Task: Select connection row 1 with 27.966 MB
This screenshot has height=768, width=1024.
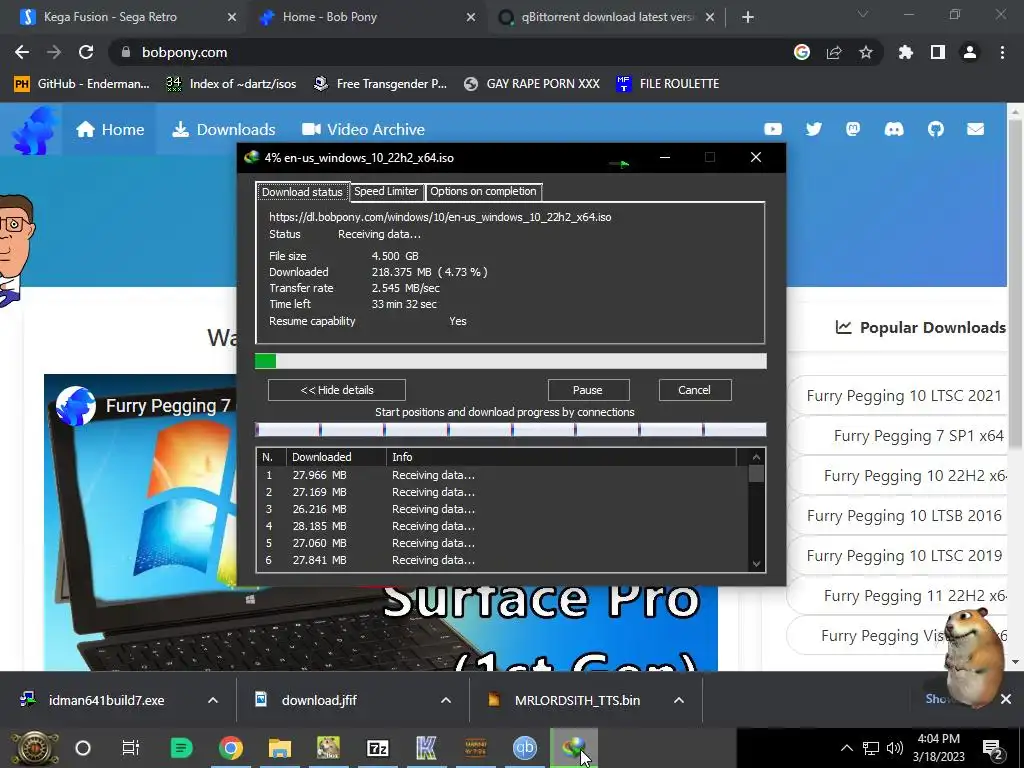Action: coord(503,475)
